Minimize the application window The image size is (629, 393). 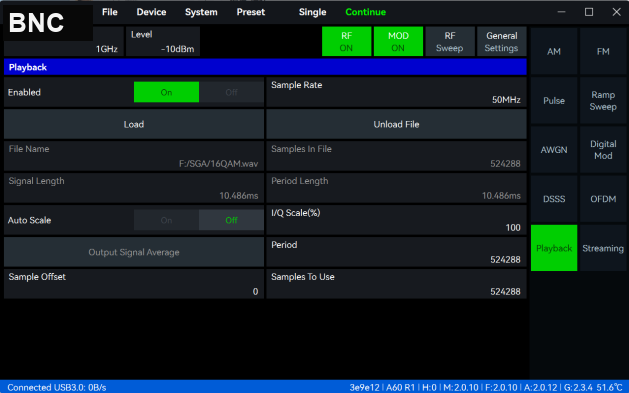[561, 12]
